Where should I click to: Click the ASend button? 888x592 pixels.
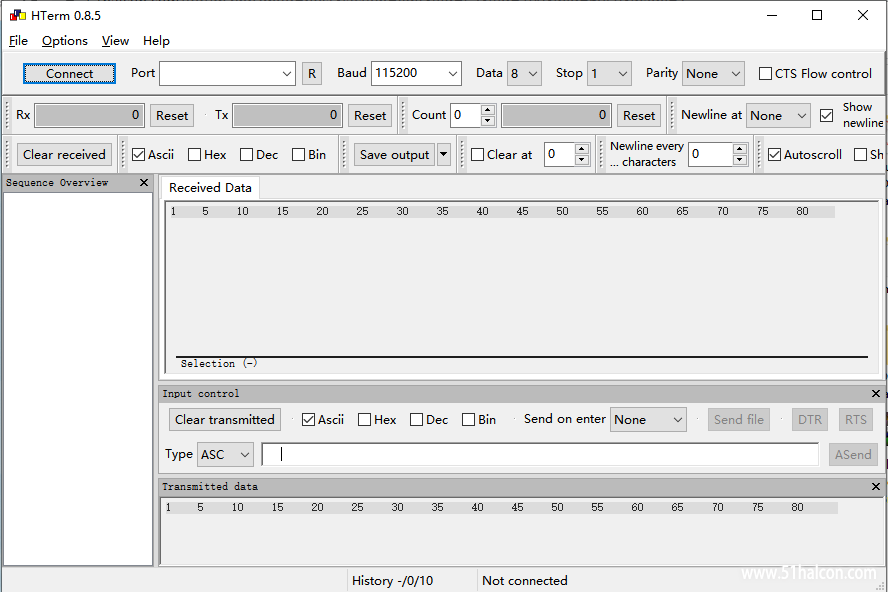853,455
